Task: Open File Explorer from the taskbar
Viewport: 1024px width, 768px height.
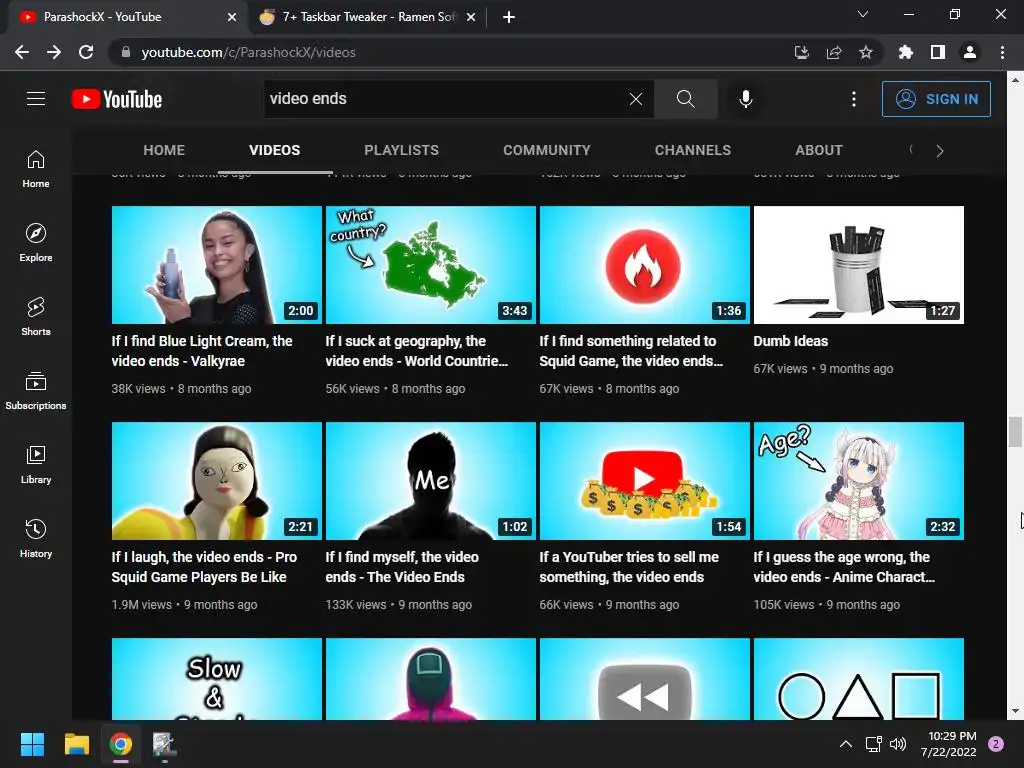Action: point(76,744)
